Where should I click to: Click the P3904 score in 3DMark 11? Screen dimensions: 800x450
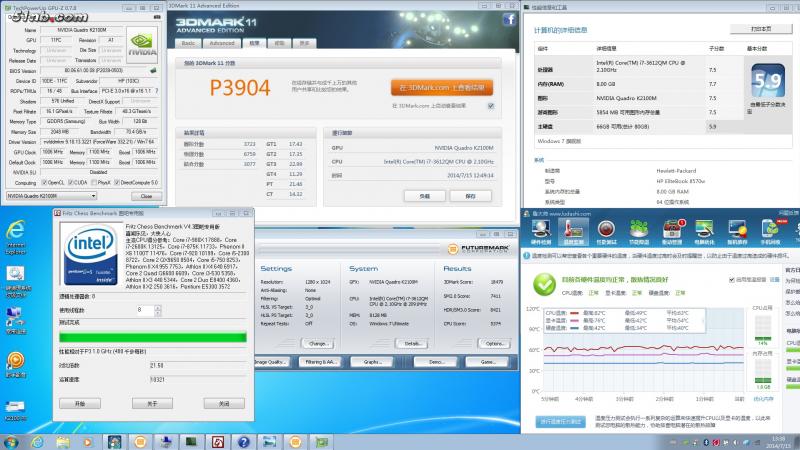tap(240, 88)
